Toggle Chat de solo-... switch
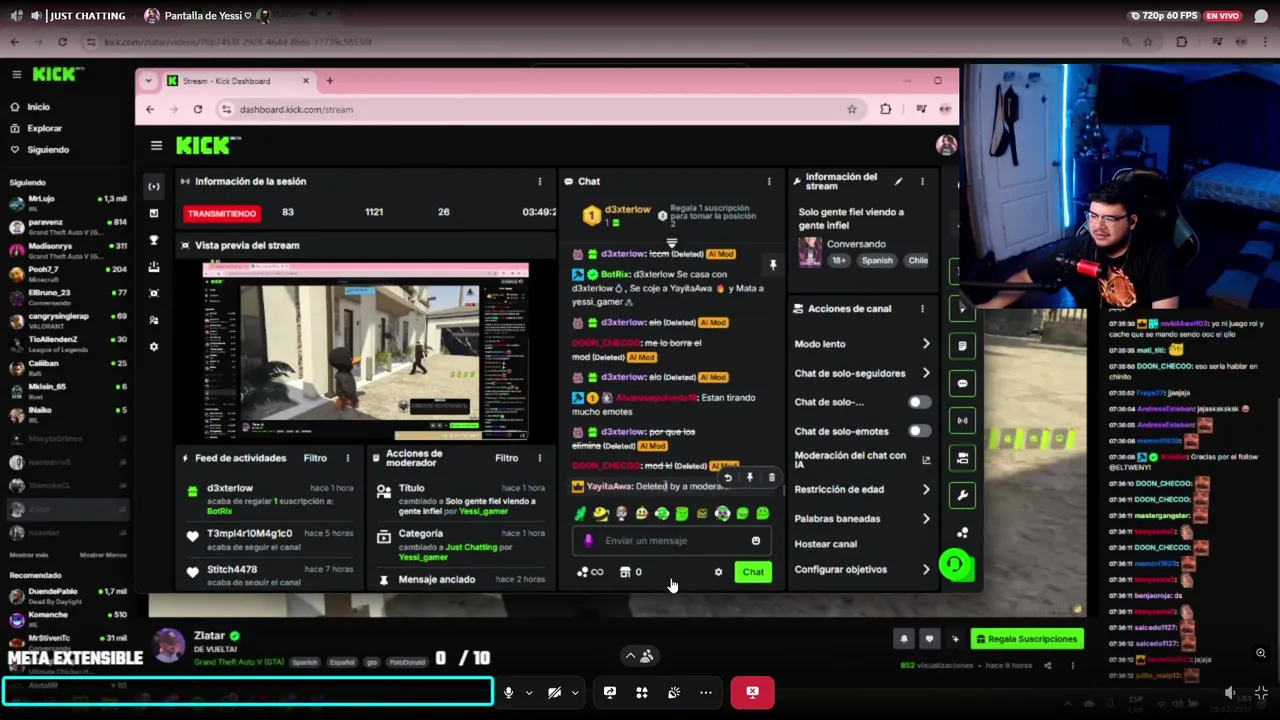The height and width of the screenshot is (720, 1280). pyautogui.click(x=918, y=402)
